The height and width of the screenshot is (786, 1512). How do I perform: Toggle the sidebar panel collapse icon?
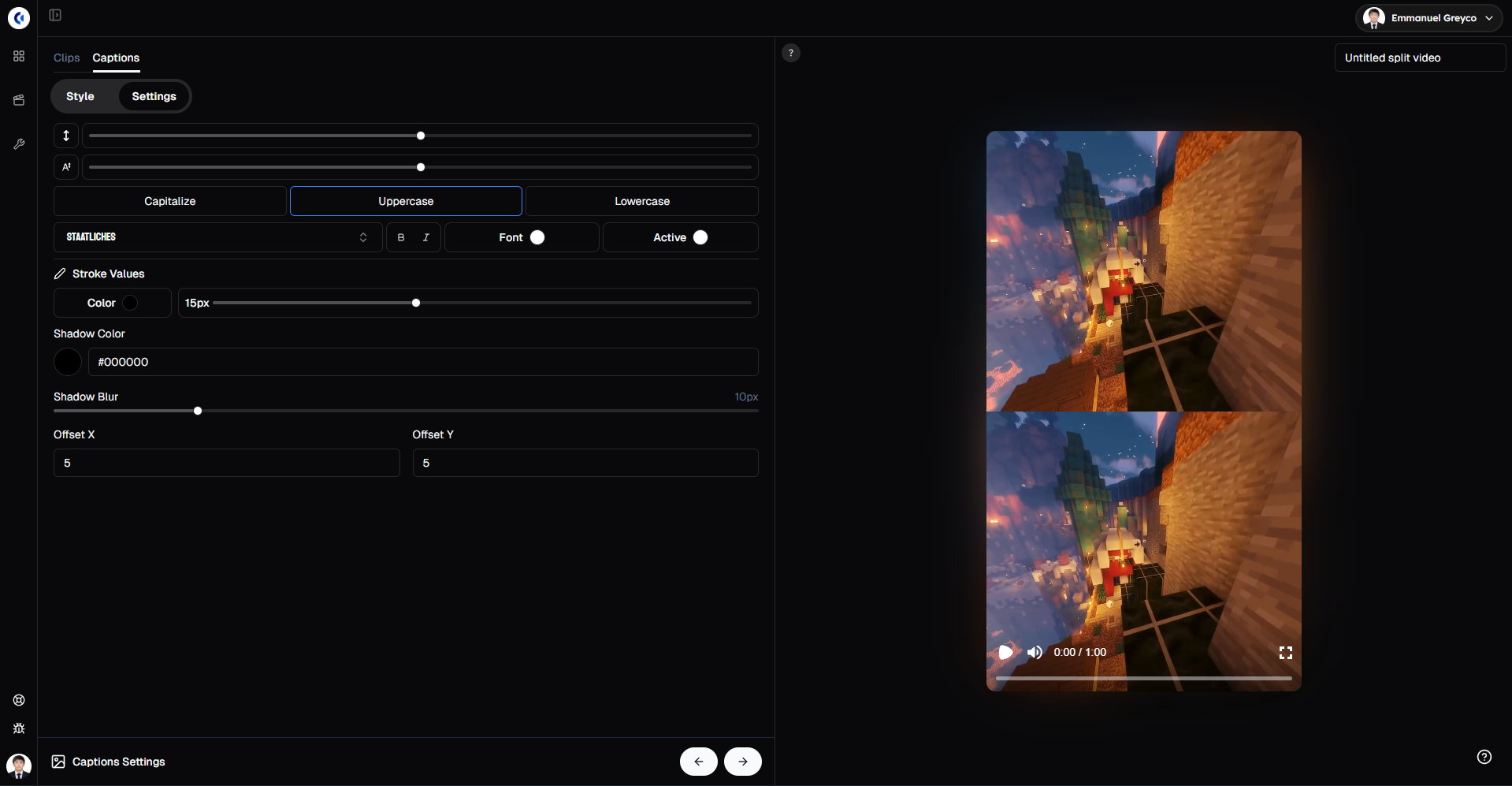(x=55, y=15)
